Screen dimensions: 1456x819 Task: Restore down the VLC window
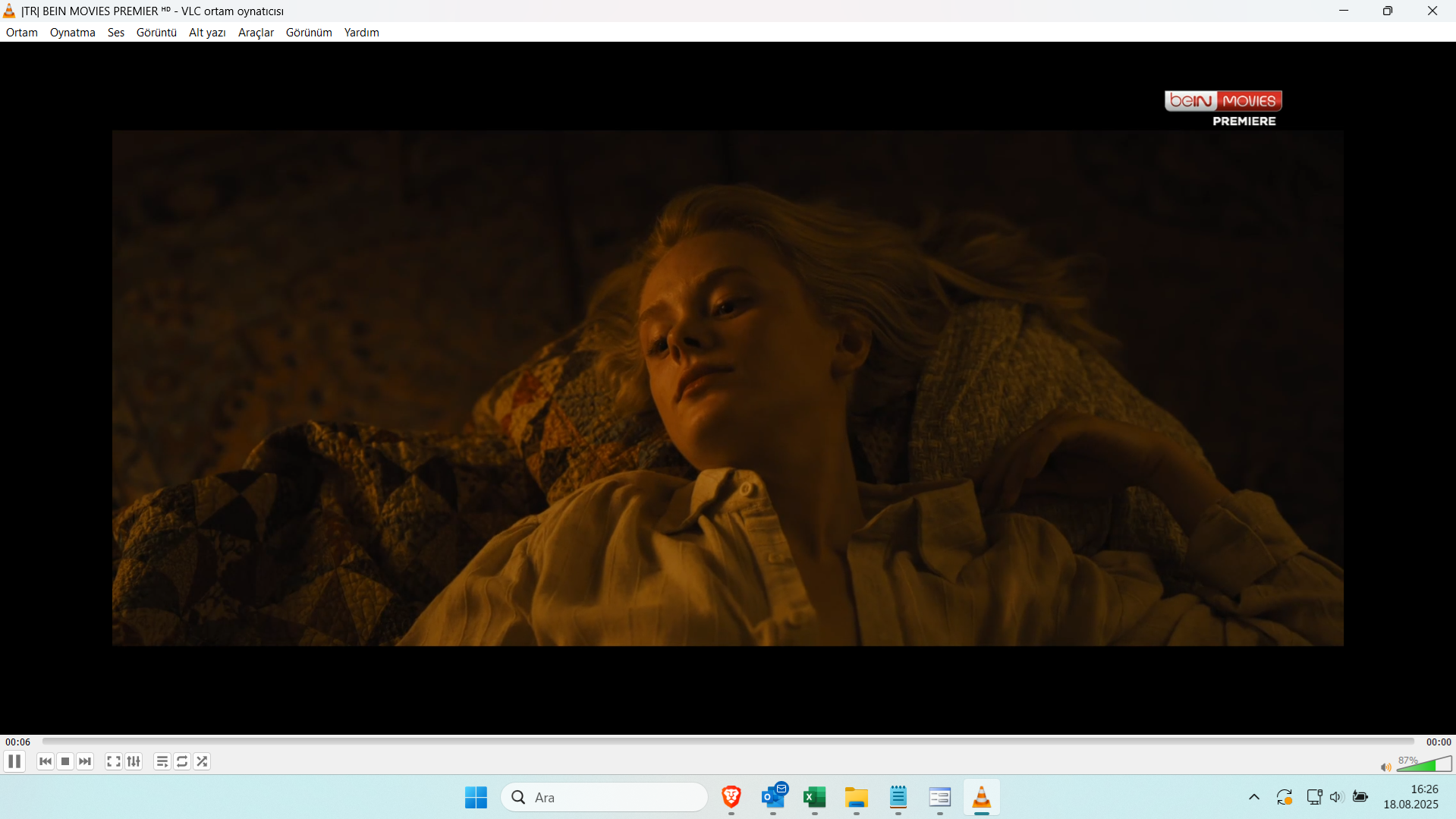[x=1388, y=11]
